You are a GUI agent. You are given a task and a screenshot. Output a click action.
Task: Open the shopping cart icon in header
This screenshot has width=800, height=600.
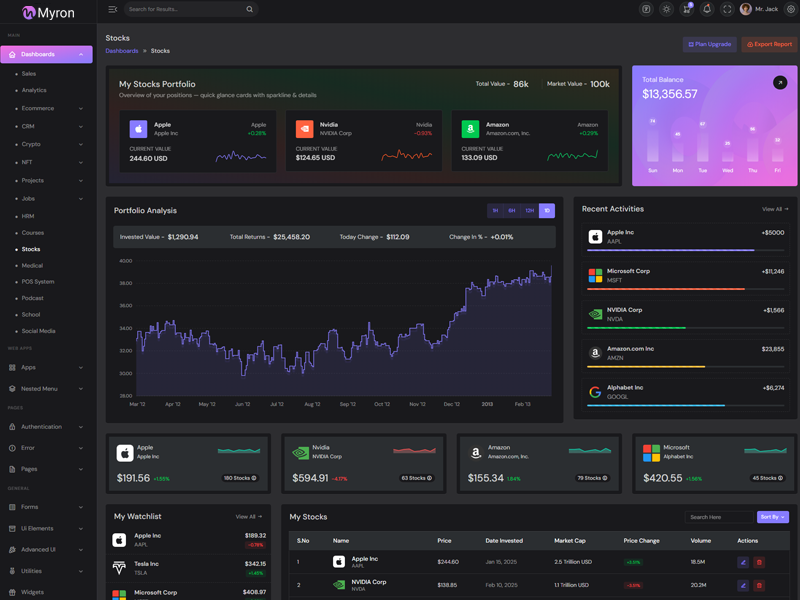click(x=686, y=9)
